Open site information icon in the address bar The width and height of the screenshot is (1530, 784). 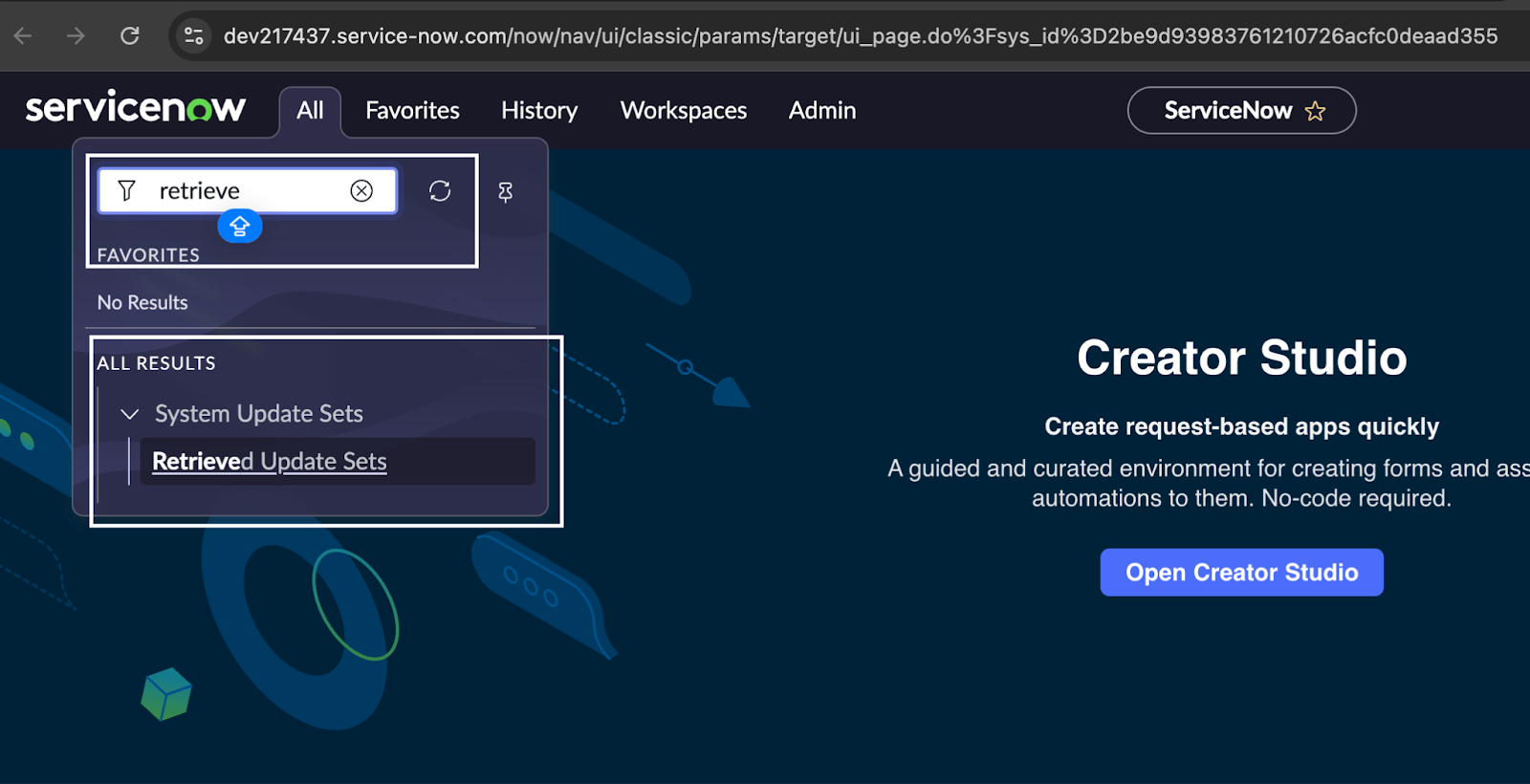[193, 35]
